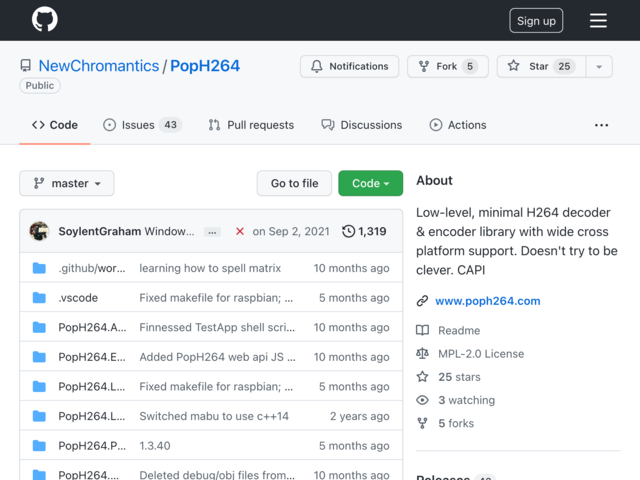This screenshot has height=480, width=640.
Task: Open commit 'Switched mabu to use c++14'
Action: pyautogui.click(x=214, y=416)
